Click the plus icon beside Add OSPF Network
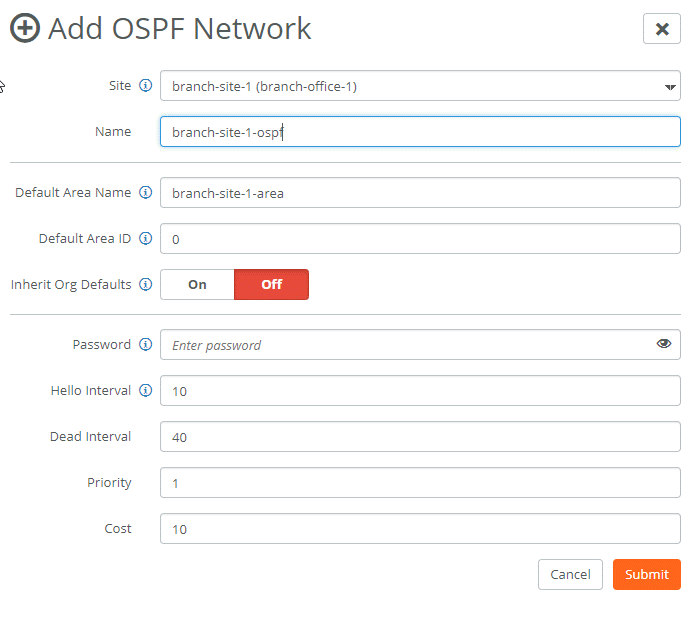This screenshot has width=690, height=617. coord(25,28)
